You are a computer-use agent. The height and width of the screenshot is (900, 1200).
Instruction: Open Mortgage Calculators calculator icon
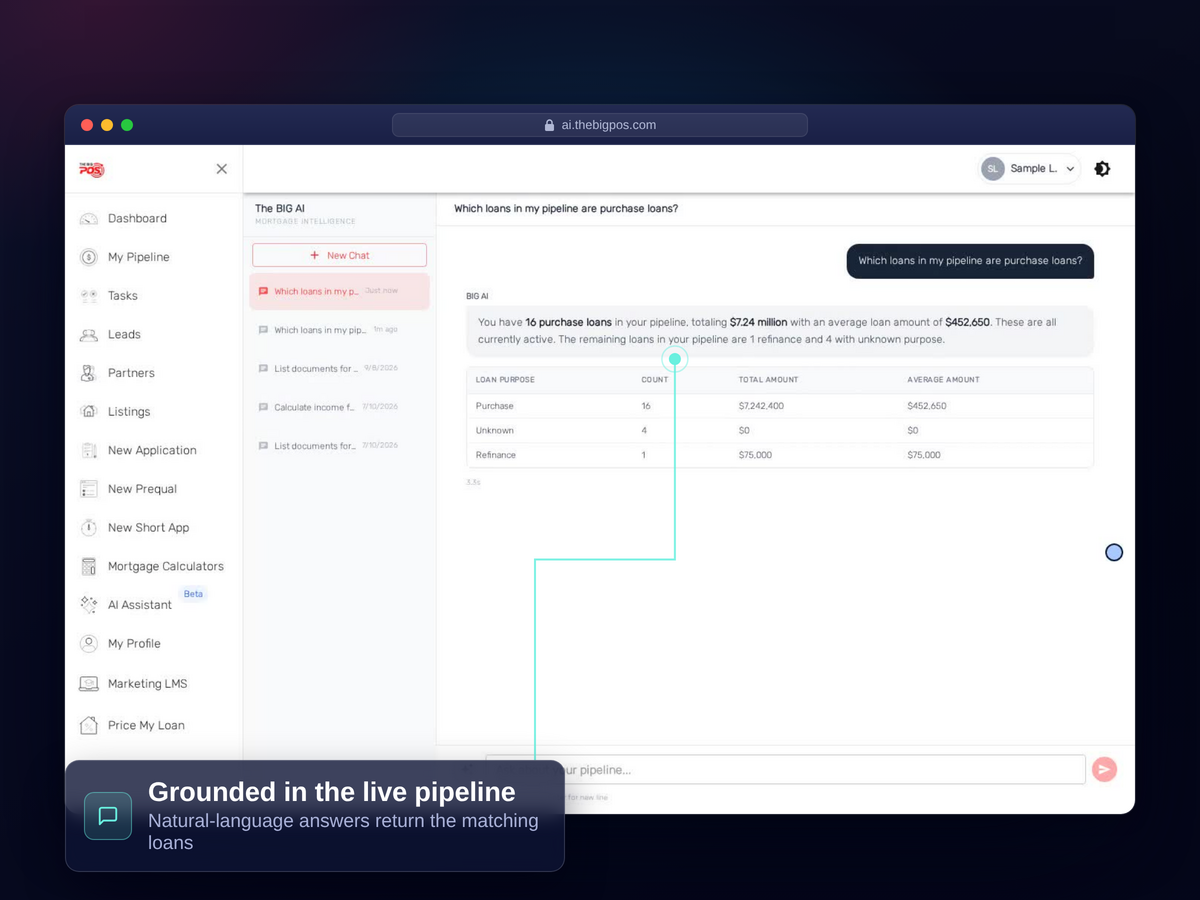pos(89,566)
